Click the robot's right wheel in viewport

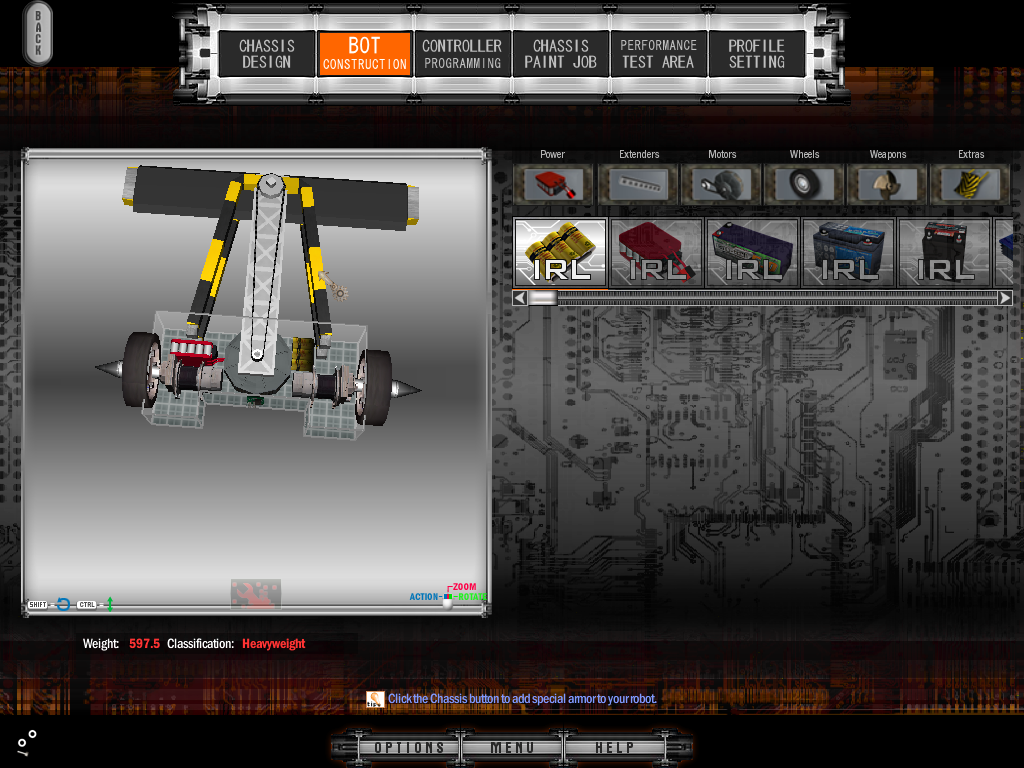[374, 387]
